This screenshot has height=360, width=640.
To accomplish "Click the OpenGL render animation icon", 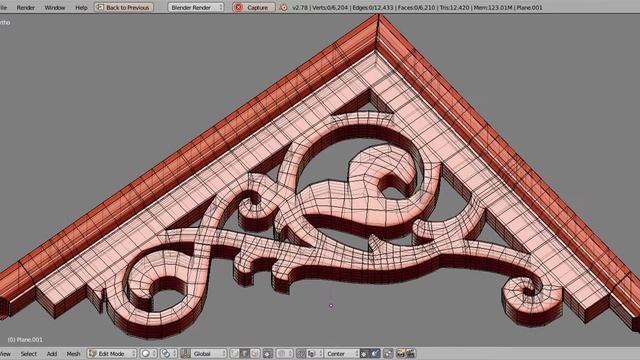I will click(x=410, y=353).
